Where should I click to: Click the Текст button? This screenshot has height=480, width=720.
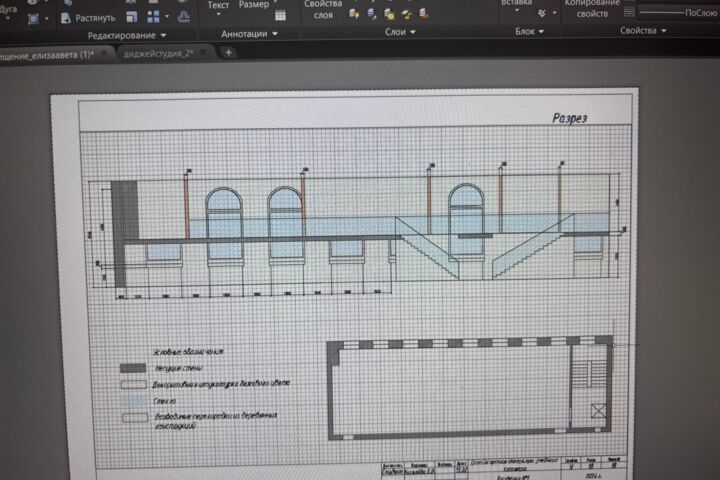(x=218, y=6)
